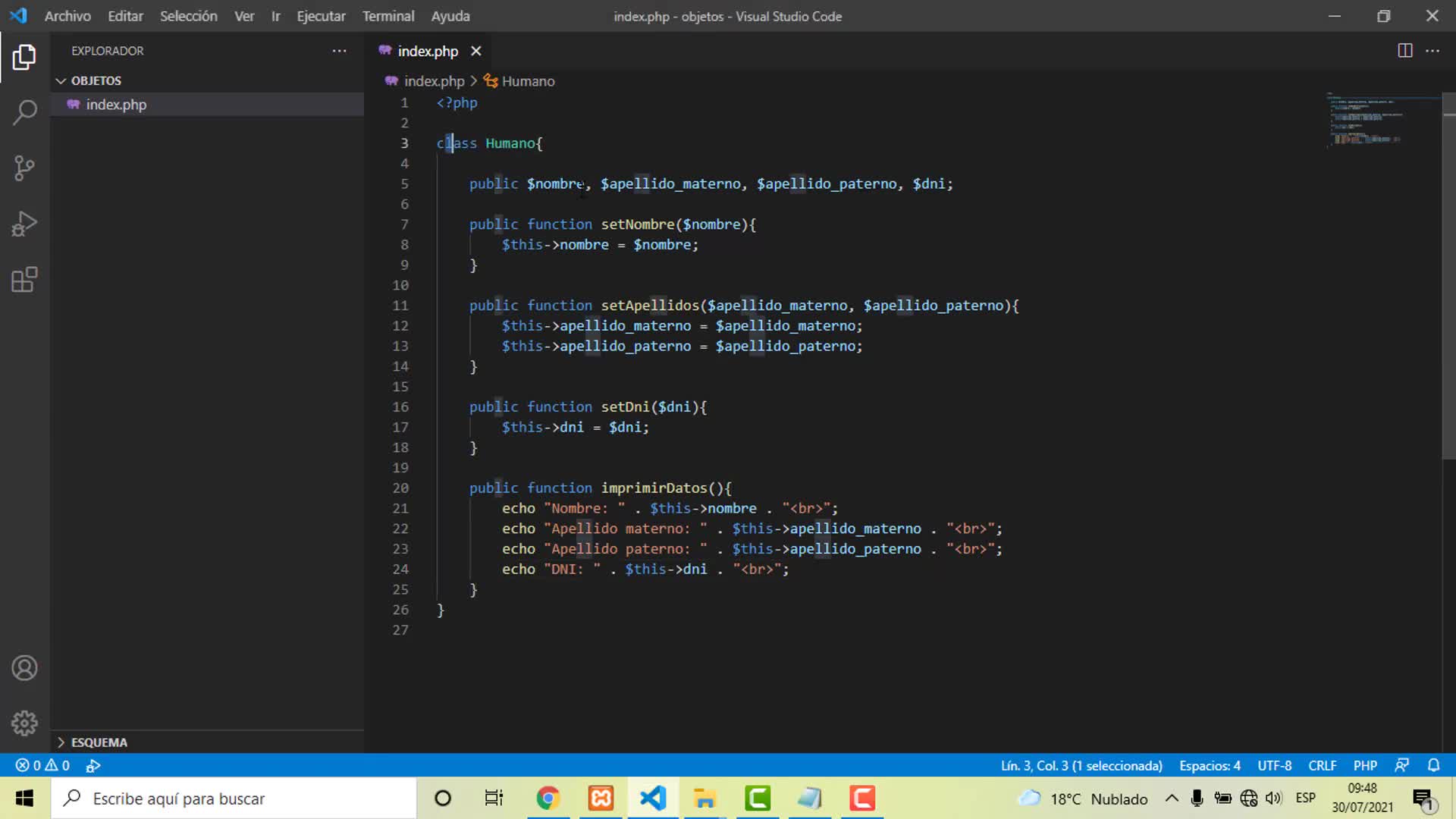Click the weather 18°C Nublado widget
The image size is (1456, 819).
pyautogui.click(x=1083, y=799)
